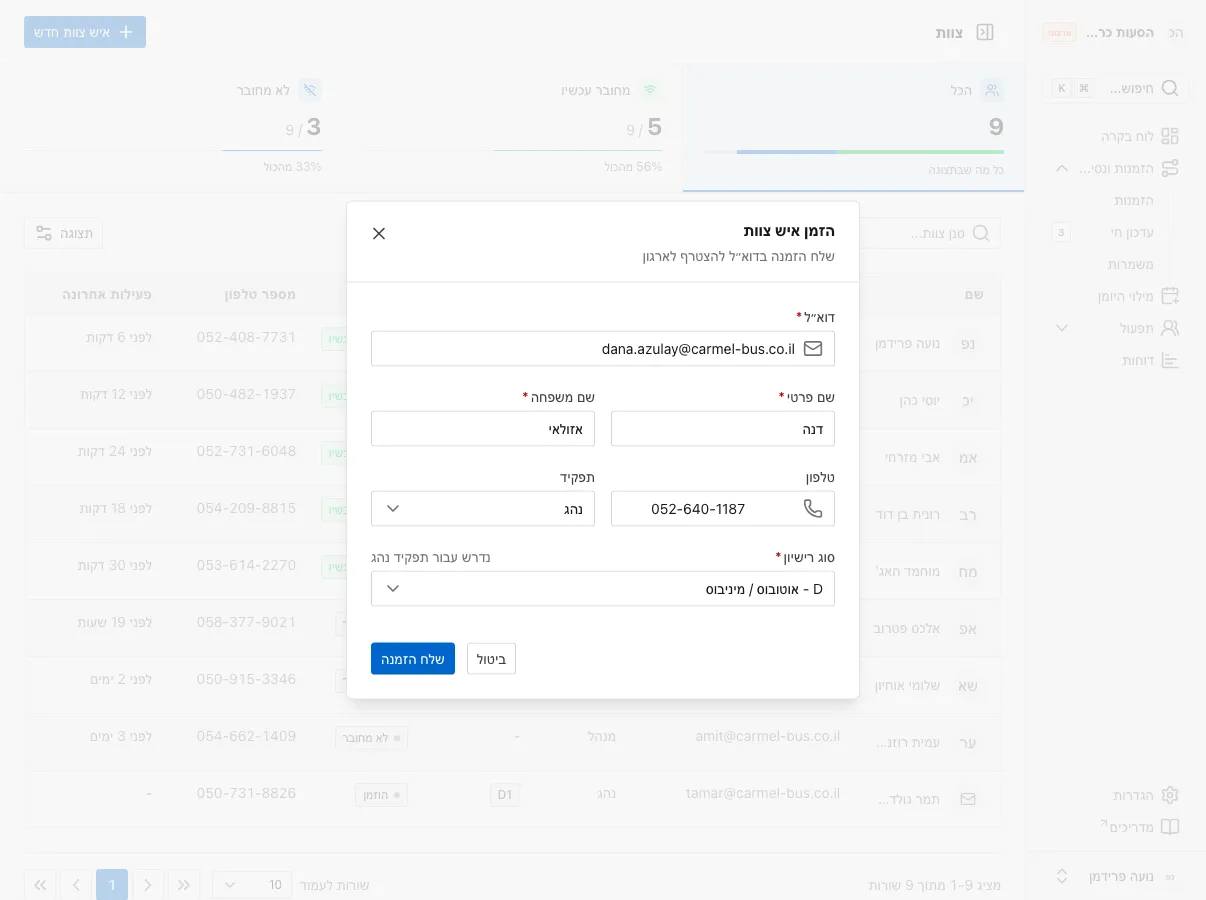Click the phone handset icon in טלפון field
1206x900 pixels.
point(813,509)
